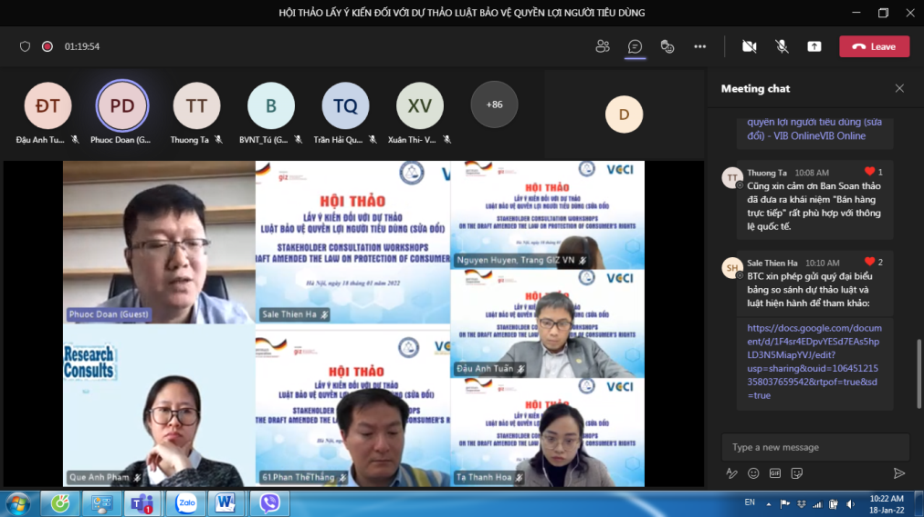Click the recording indicator dot
Image resolution: width=924 pixels, height=517 pixels.
point(47,46)
